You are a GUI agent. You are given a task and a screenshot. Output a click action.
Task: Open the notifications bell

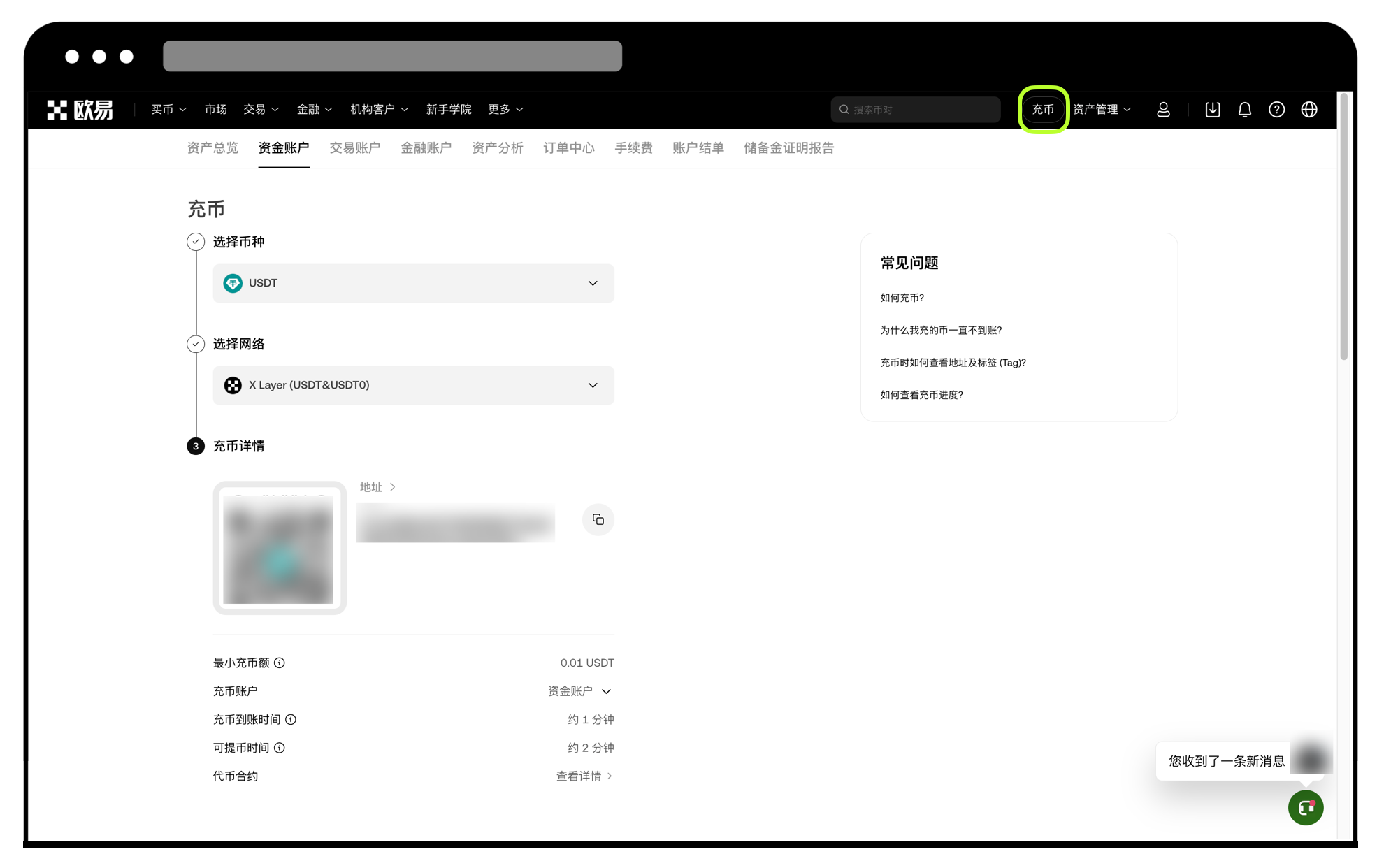[x=1244, y=109]
